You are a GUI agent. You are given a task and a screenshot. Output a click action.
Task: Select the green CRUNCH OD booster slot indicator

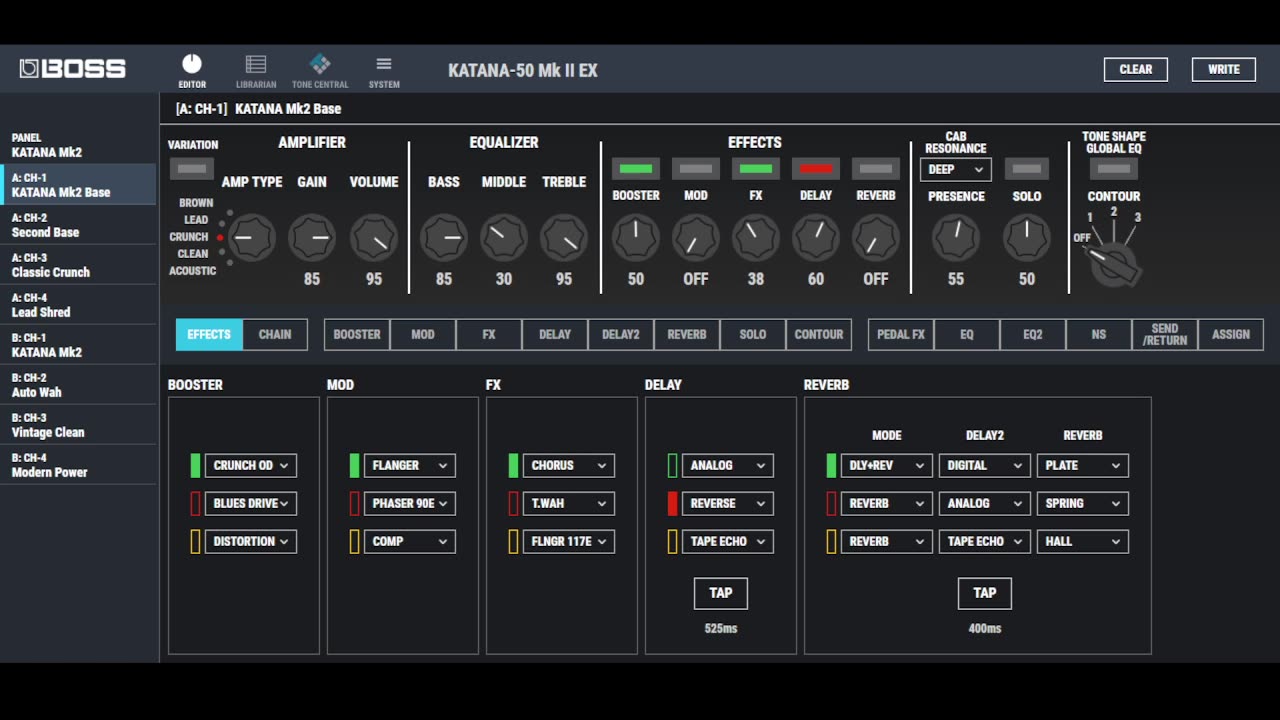click(x=196, y=465)
